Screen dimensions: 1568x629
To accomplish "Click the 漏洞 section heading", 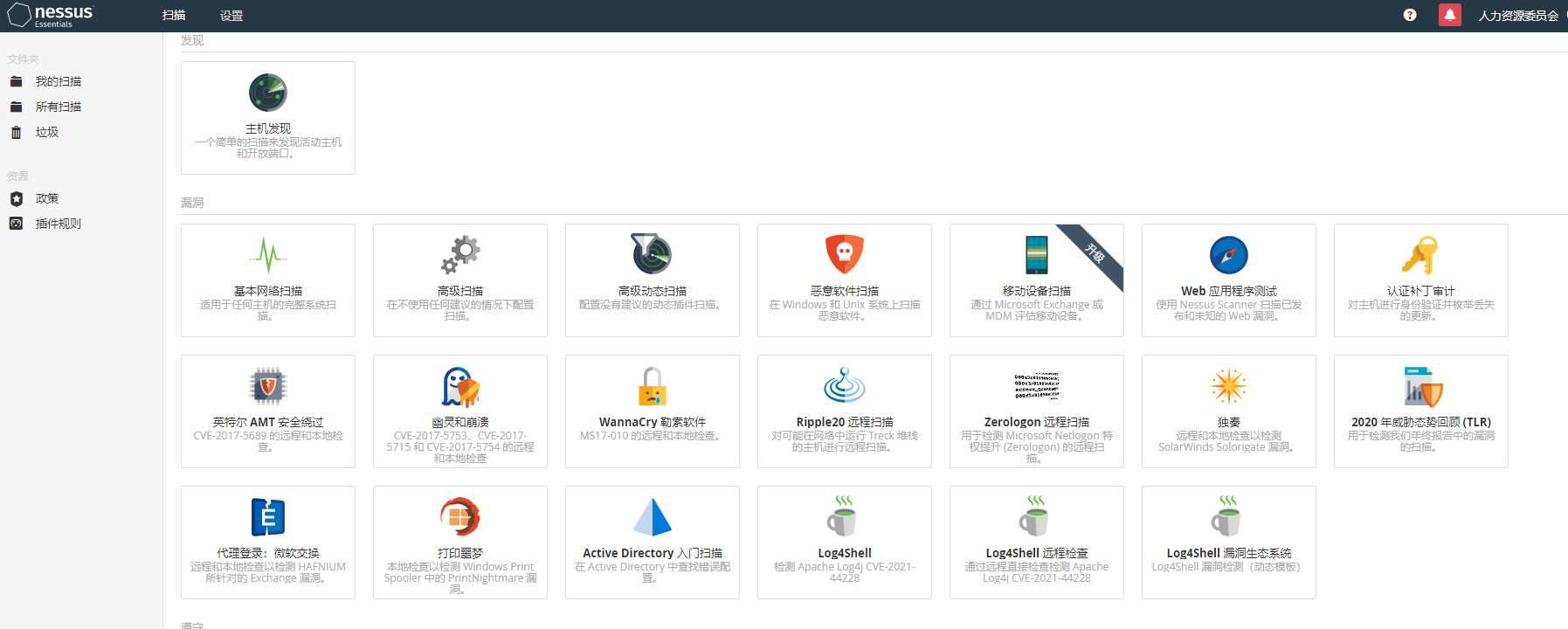I will click(x=192, y=203).
